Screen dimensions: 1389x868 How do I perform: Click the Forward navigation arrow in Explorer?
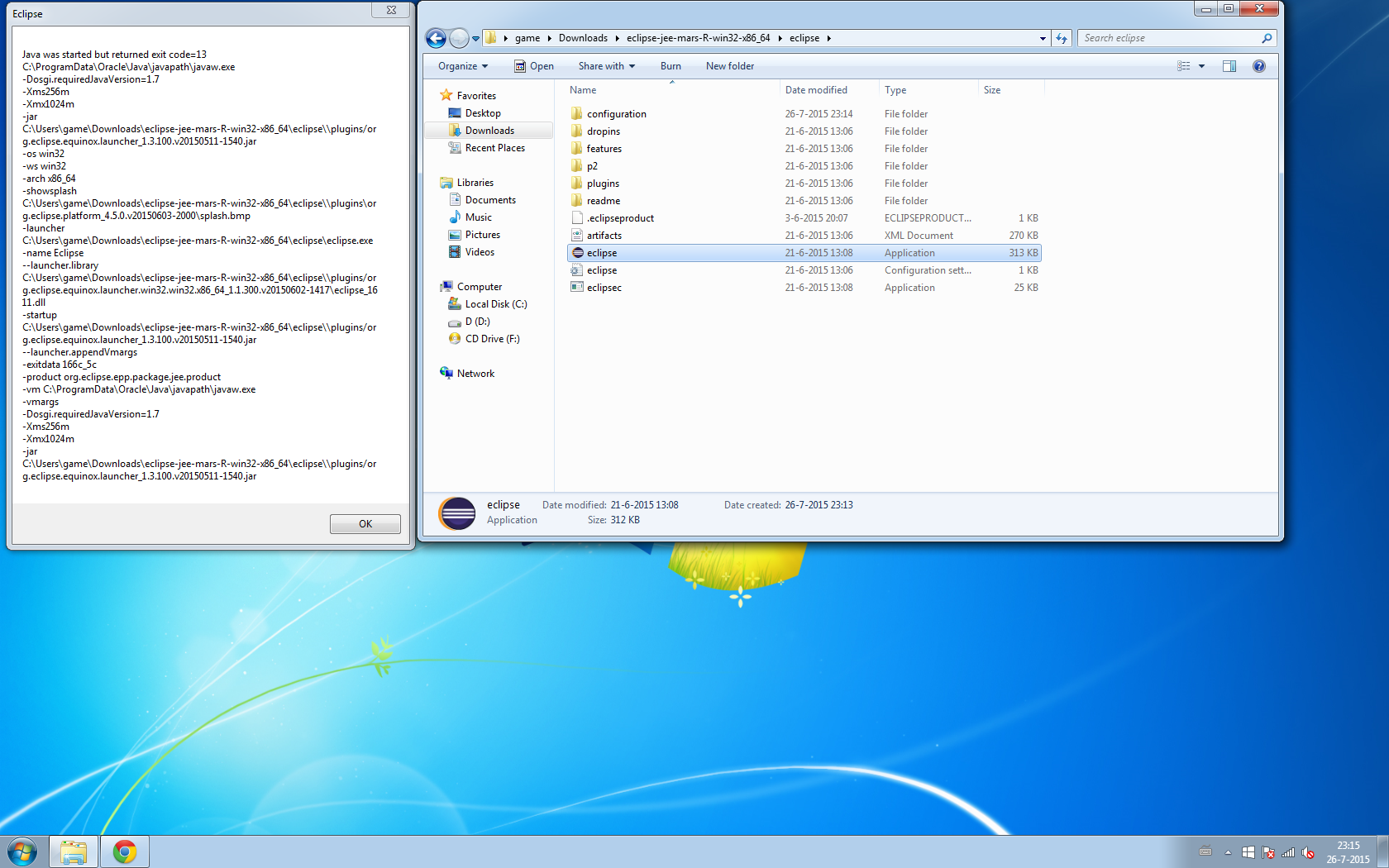pyautogui.click(x=460, y=38)
